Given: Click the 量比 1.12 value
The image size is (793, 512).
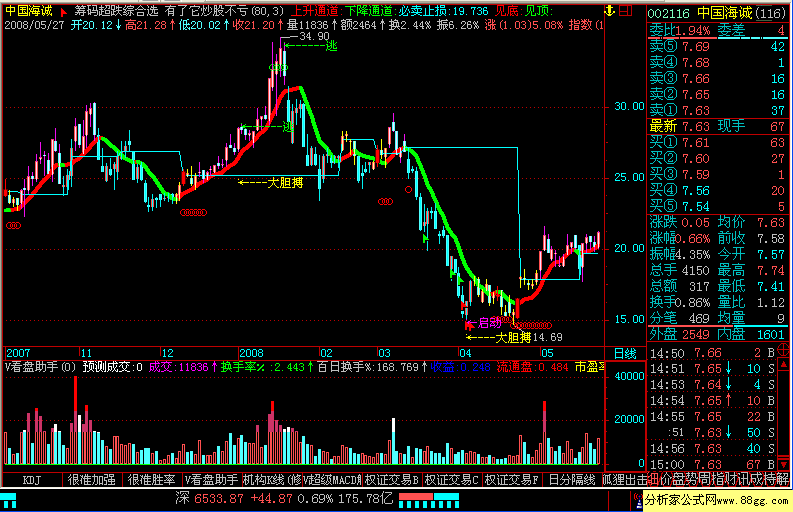Looking at the screenshot, I should click(771, 303).
